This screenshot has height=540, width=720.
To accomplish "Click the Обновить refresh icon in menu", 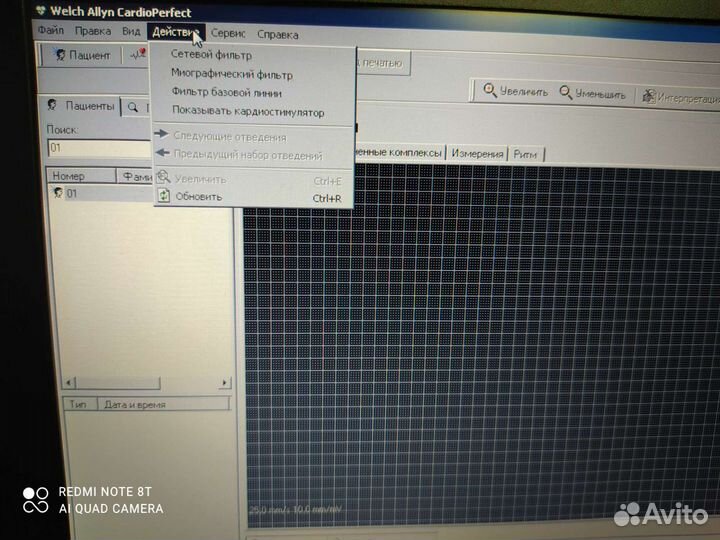I will click(x=163, y=197).
